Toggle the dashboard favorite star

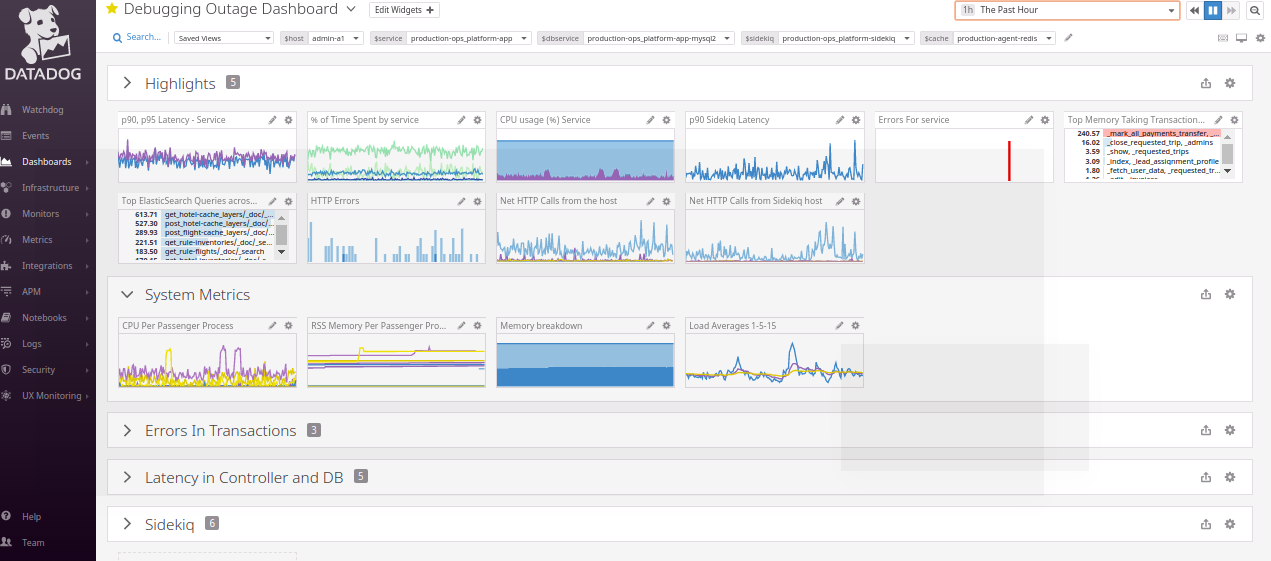click(x=112, y=9)
